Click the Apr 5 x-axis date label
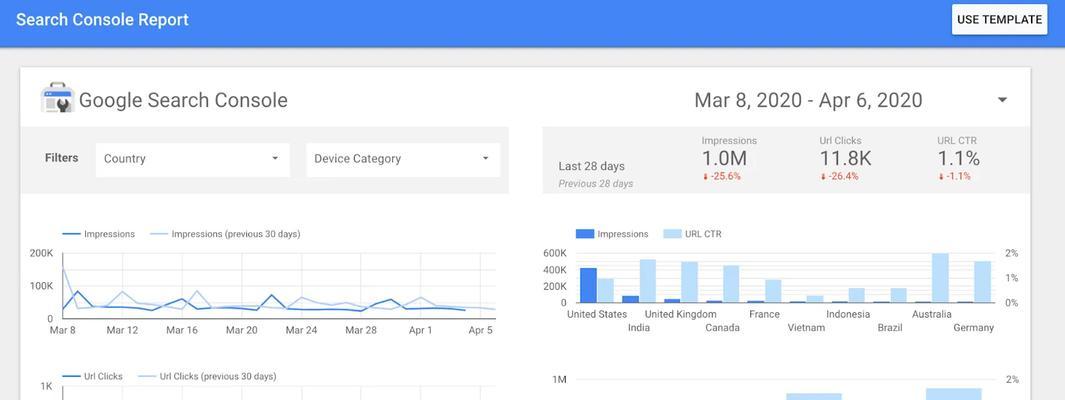 click(x=481, y=331)
